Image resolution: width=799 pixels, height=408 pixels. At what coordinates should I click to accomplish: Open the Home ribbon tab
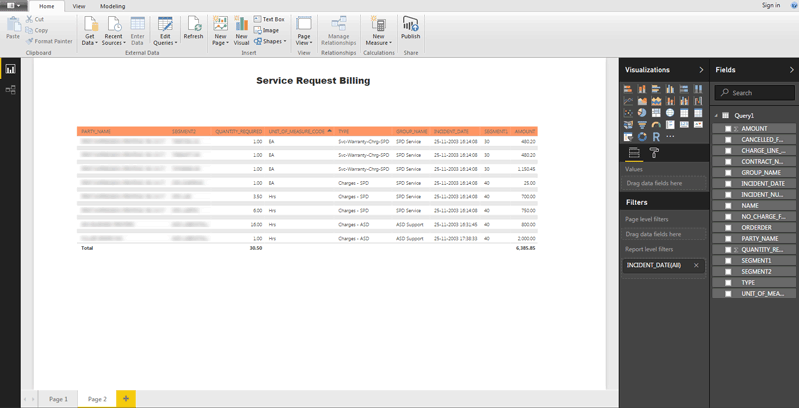[x=47, y=6]
